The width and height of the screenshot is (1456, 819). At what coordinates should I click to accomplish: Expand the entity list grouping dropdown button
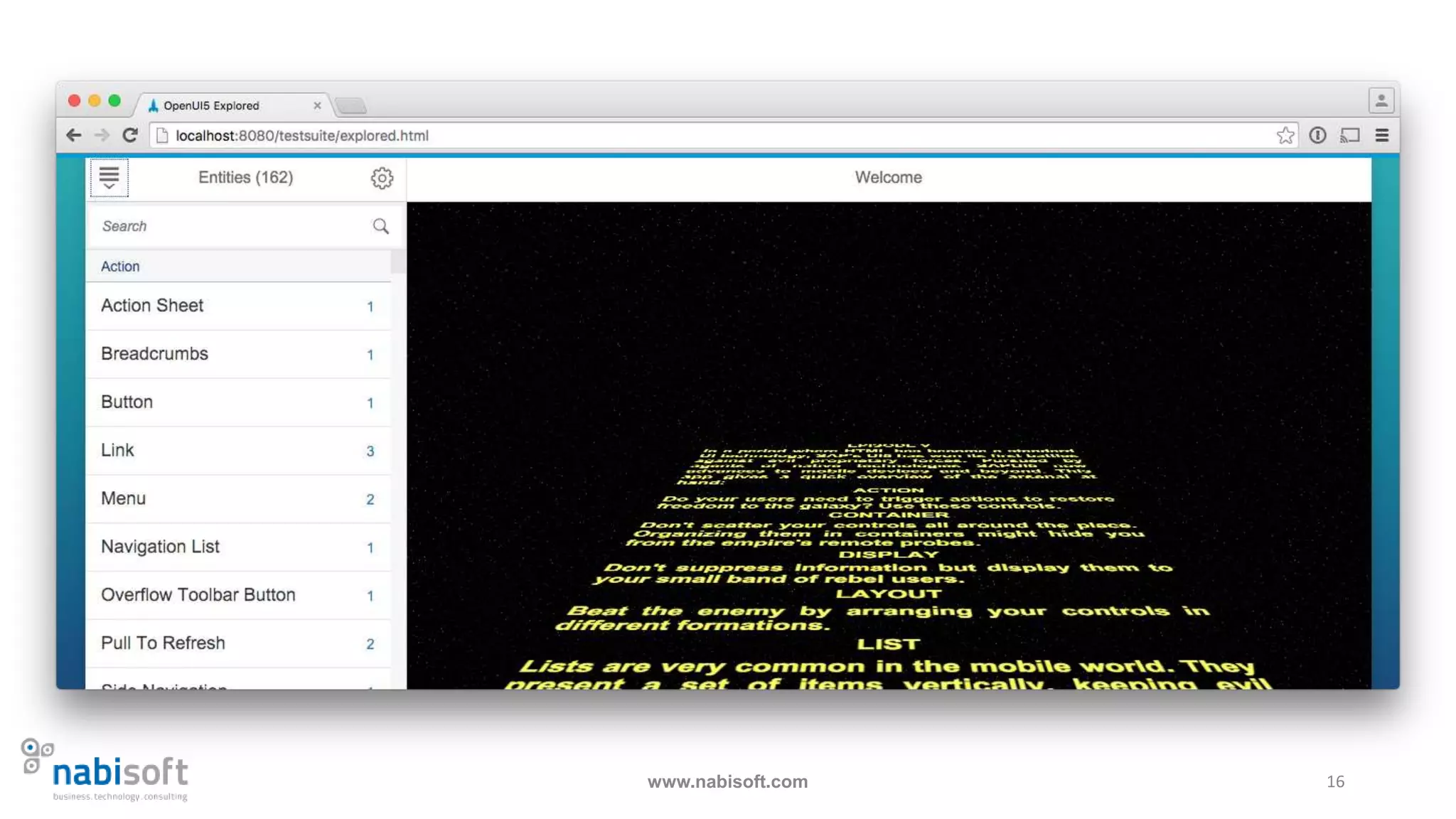click(109, 178)
